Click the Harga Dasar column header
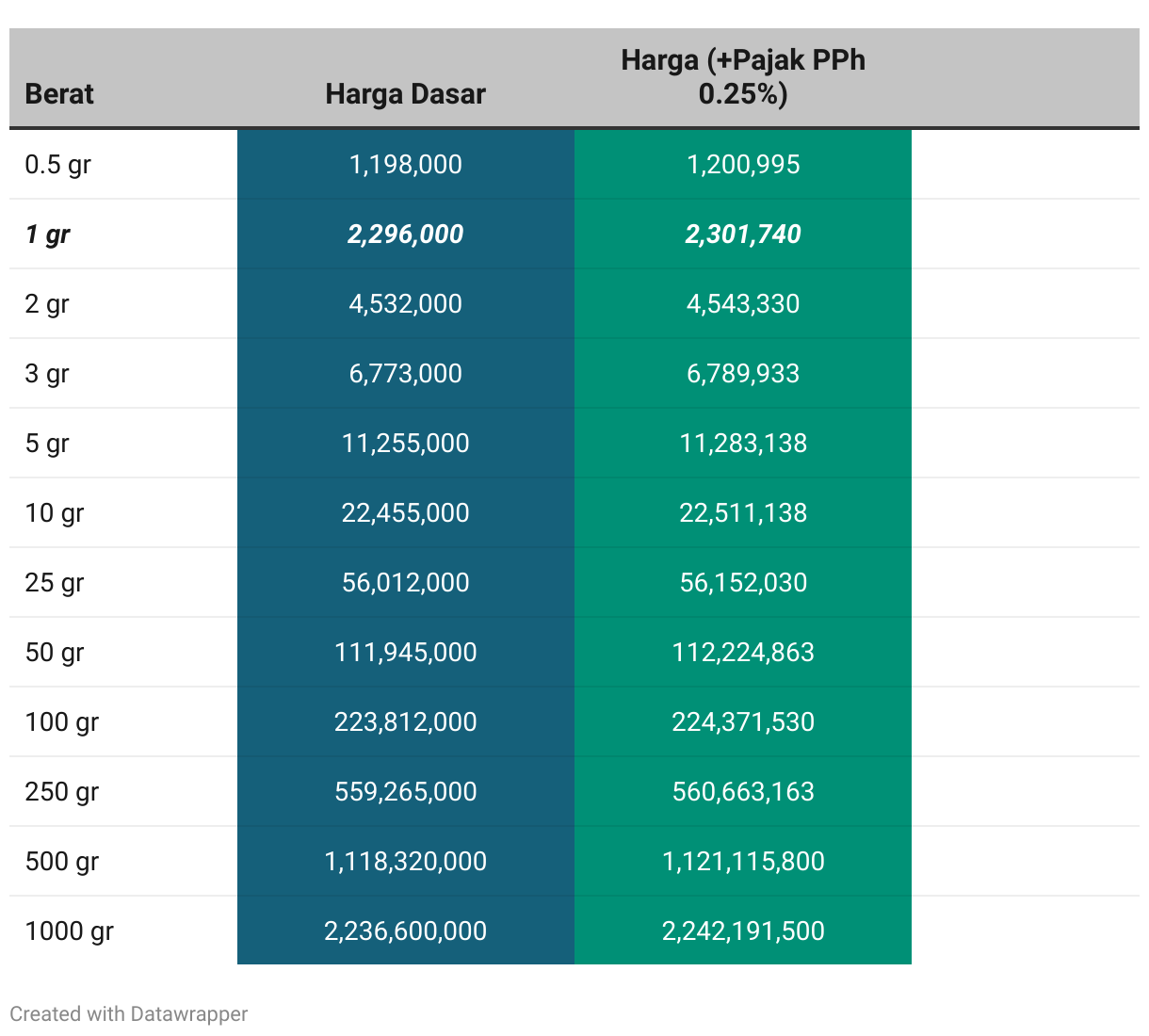Image resolution: width=1149 pixels, height=1036 pixels. pyautogui.click(x=405, y=94)
